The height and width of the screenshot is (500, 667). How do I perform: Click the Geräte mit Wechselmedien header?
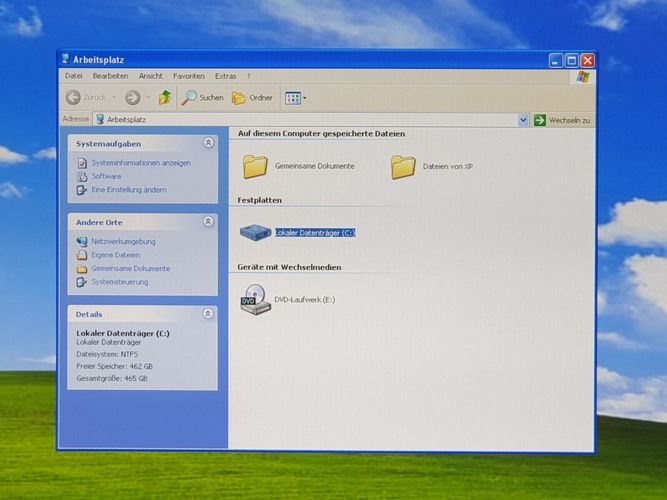click(x=289, y=267)
